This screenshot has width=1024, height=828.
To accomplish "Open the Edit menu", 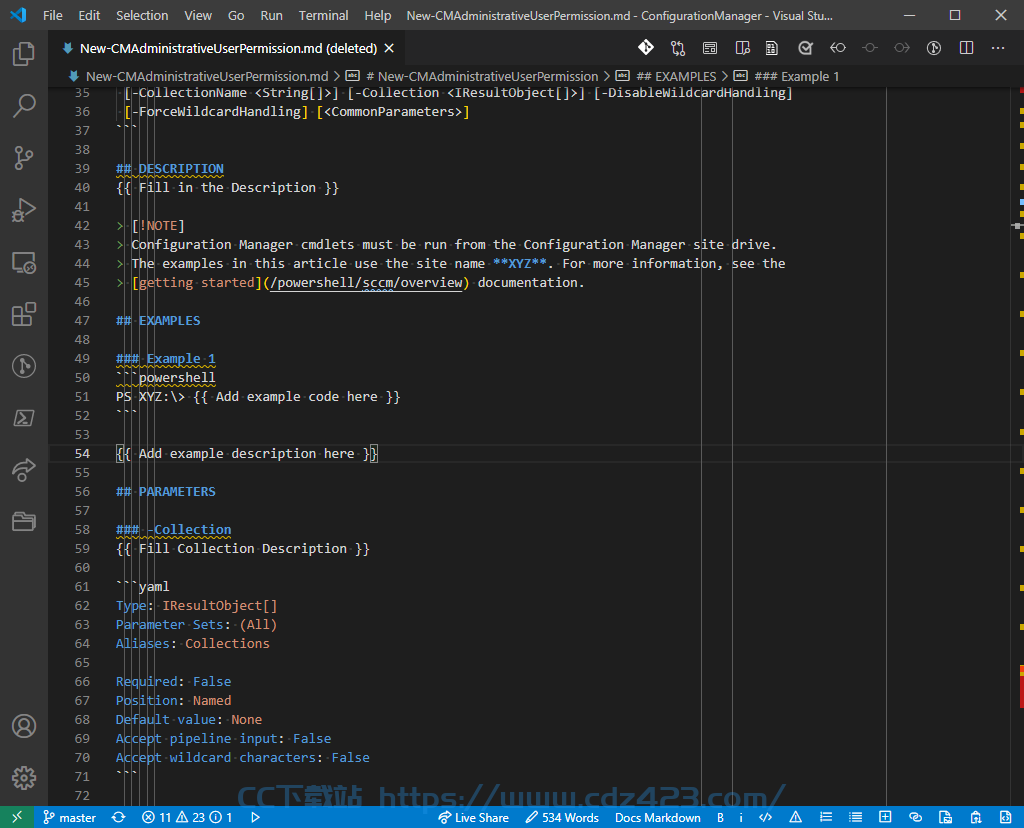I will tap(89, 15).
